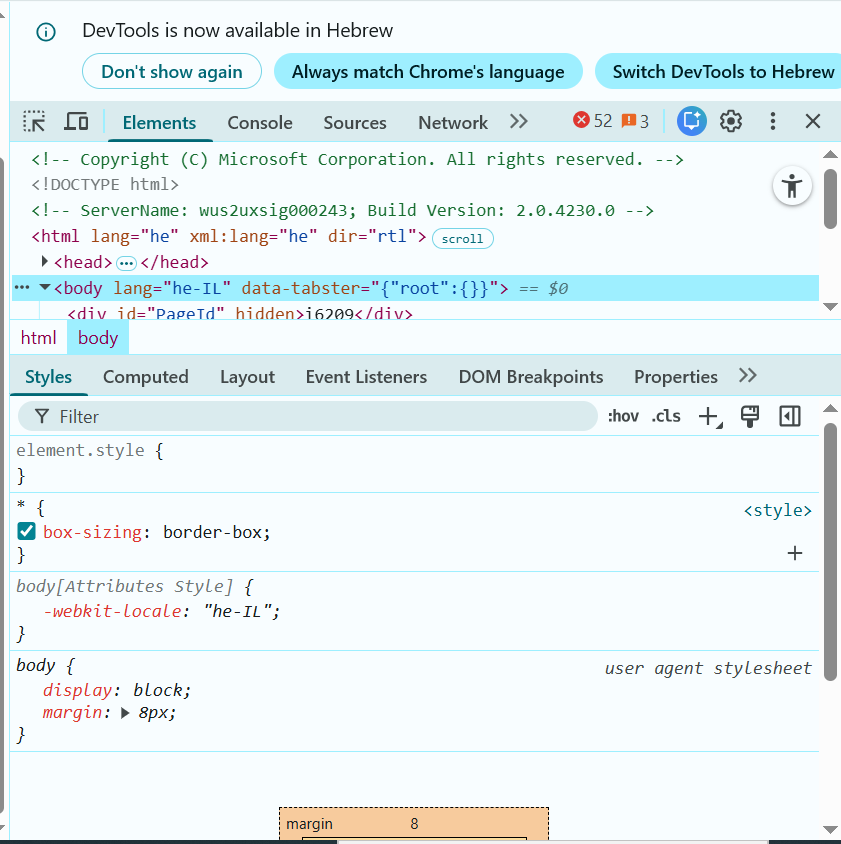Open the Computed styles tab
Viewport: 841px width, 844px height.
tap(145, 377)
